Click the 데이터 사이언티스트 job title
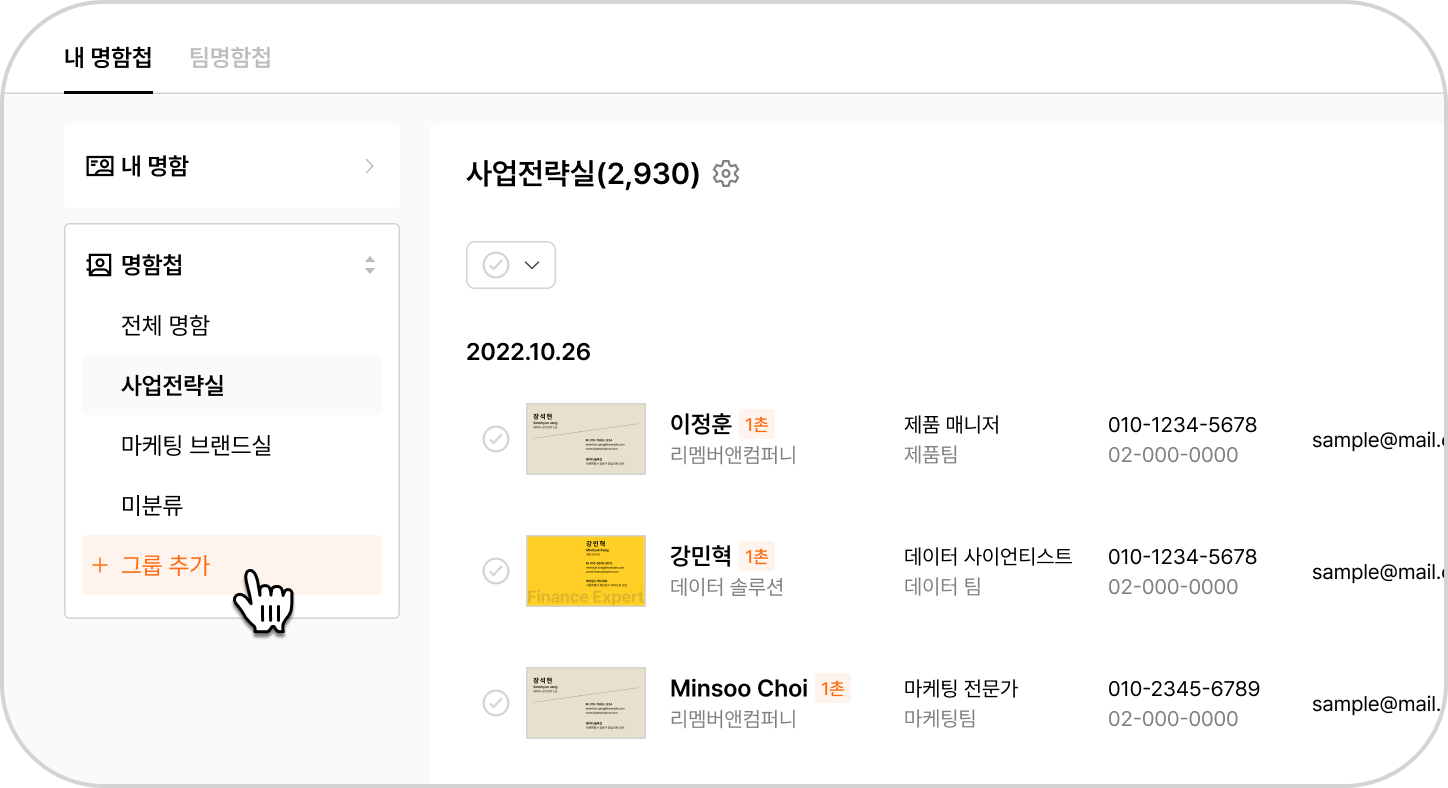The width and height of the screenshot is (1448, 788). (988, 556)
